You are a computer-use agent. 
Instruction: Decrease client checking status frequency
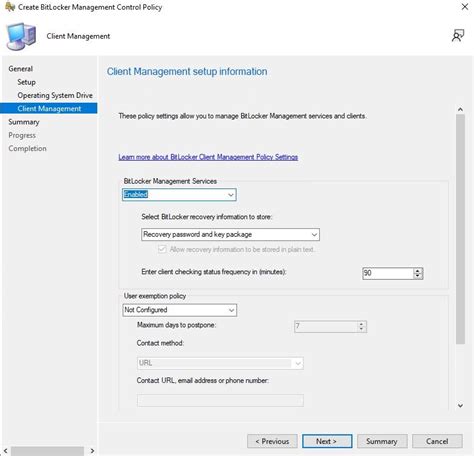pos(418,276)
